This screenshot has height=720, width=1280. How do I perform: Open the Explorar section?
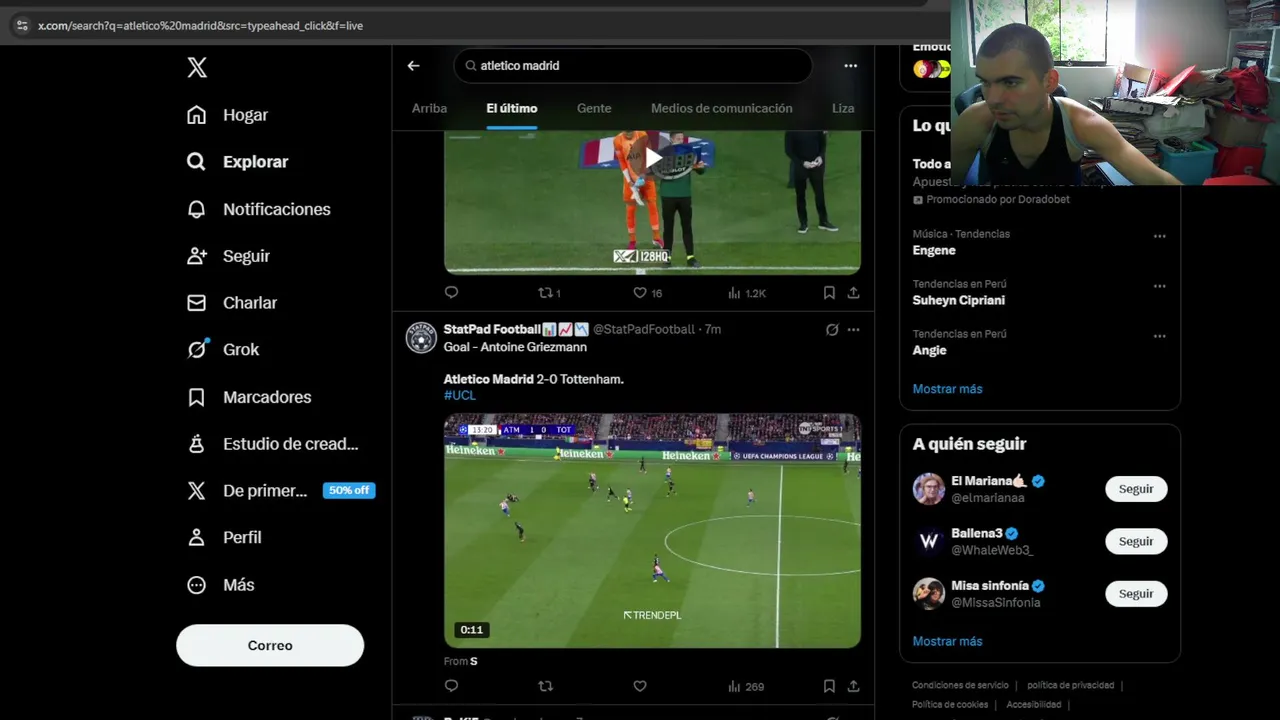click(238, 162)
